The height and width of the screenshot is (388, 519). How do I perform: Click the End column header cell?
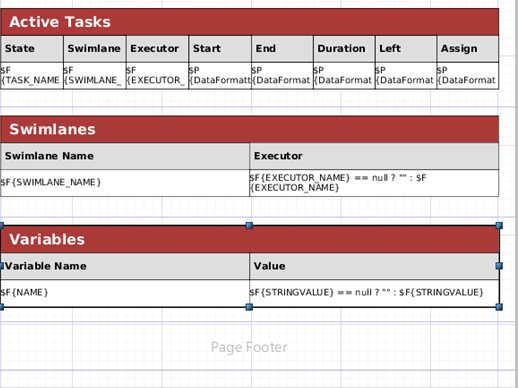[282, 49]
